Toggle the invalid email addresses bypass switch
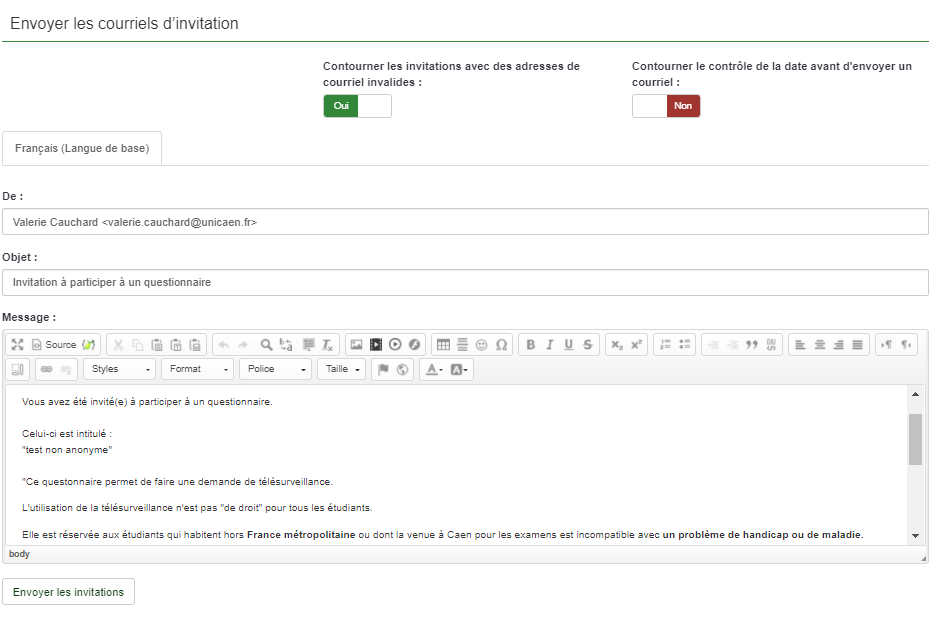 pos(357,106)
